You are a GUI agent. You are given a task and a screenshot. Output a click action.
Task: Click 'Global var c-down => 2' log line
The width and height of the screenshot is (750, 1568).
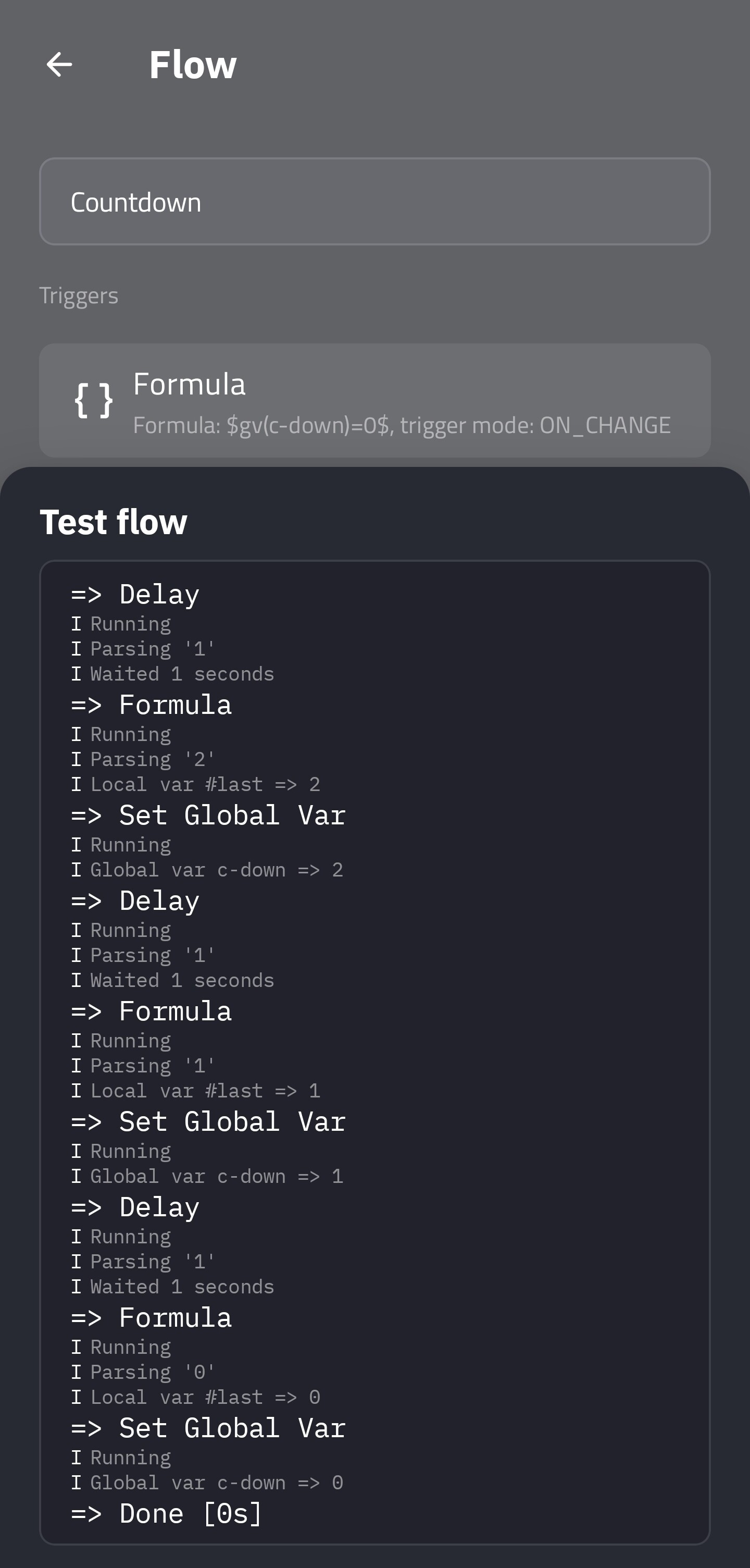click(x=207, y=870)
